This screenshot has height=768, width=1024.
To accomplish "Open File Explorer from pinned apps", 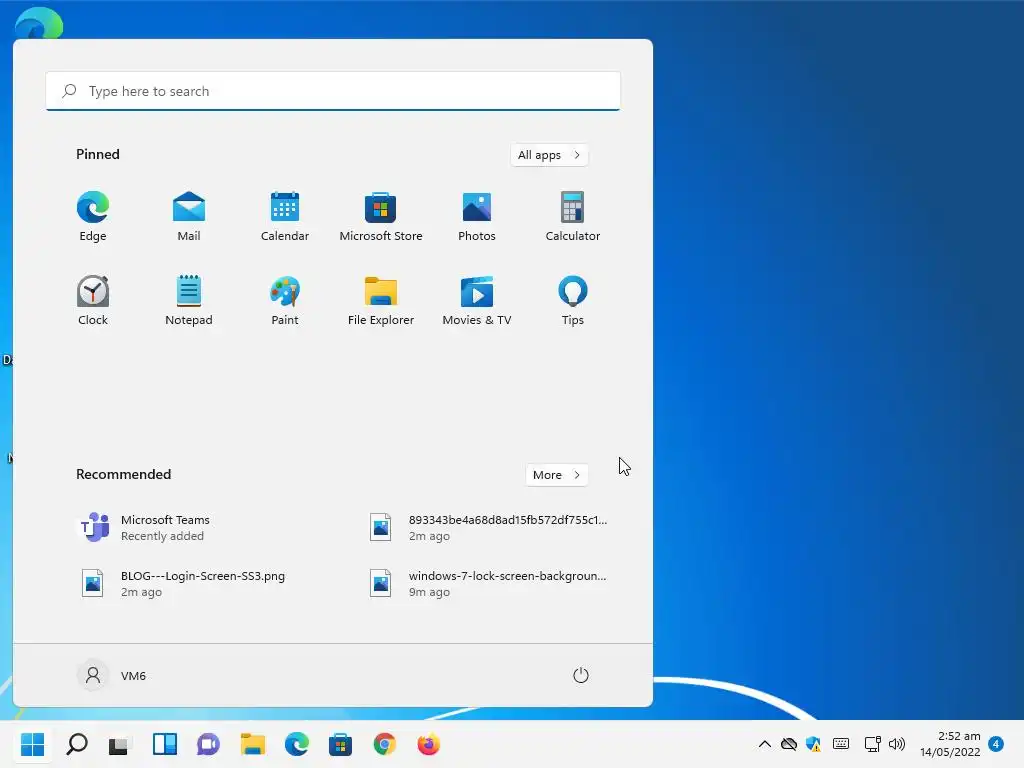I will pos(381,300).
